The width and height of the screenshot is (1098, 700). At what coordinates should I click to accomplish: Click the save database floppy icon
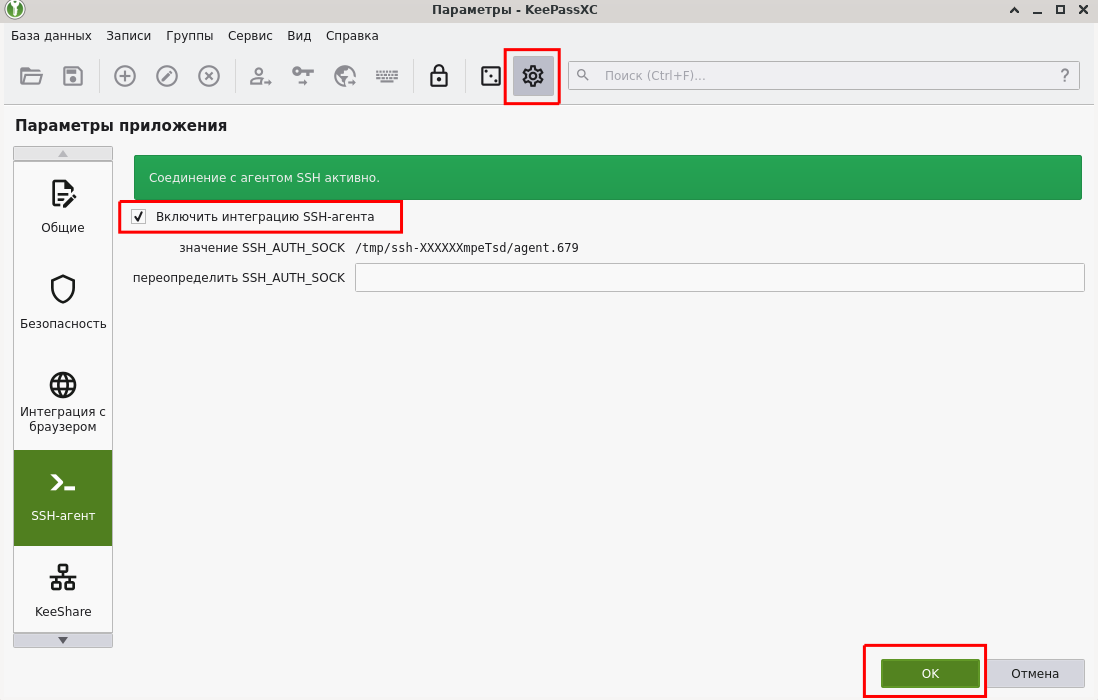73,76
